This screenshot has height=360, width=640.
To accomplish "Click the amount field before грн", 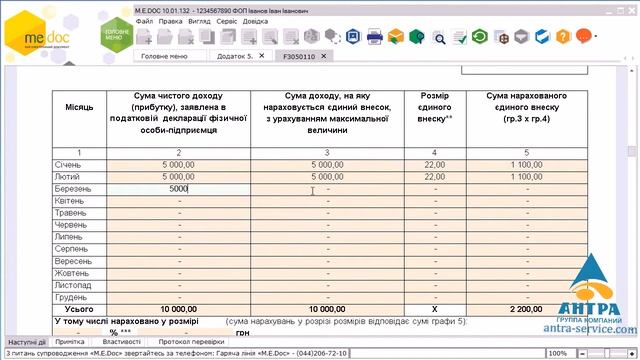I will (x=185, y=333).
